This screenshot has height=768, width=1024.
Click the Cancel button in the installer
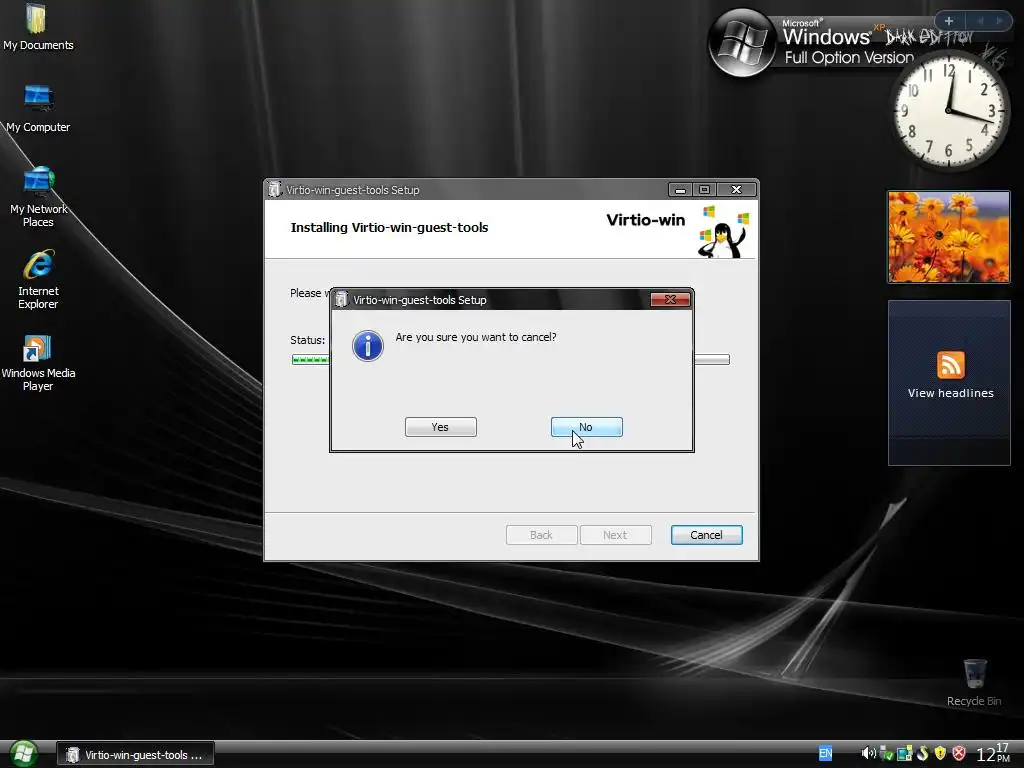click(x=707, y=535)
